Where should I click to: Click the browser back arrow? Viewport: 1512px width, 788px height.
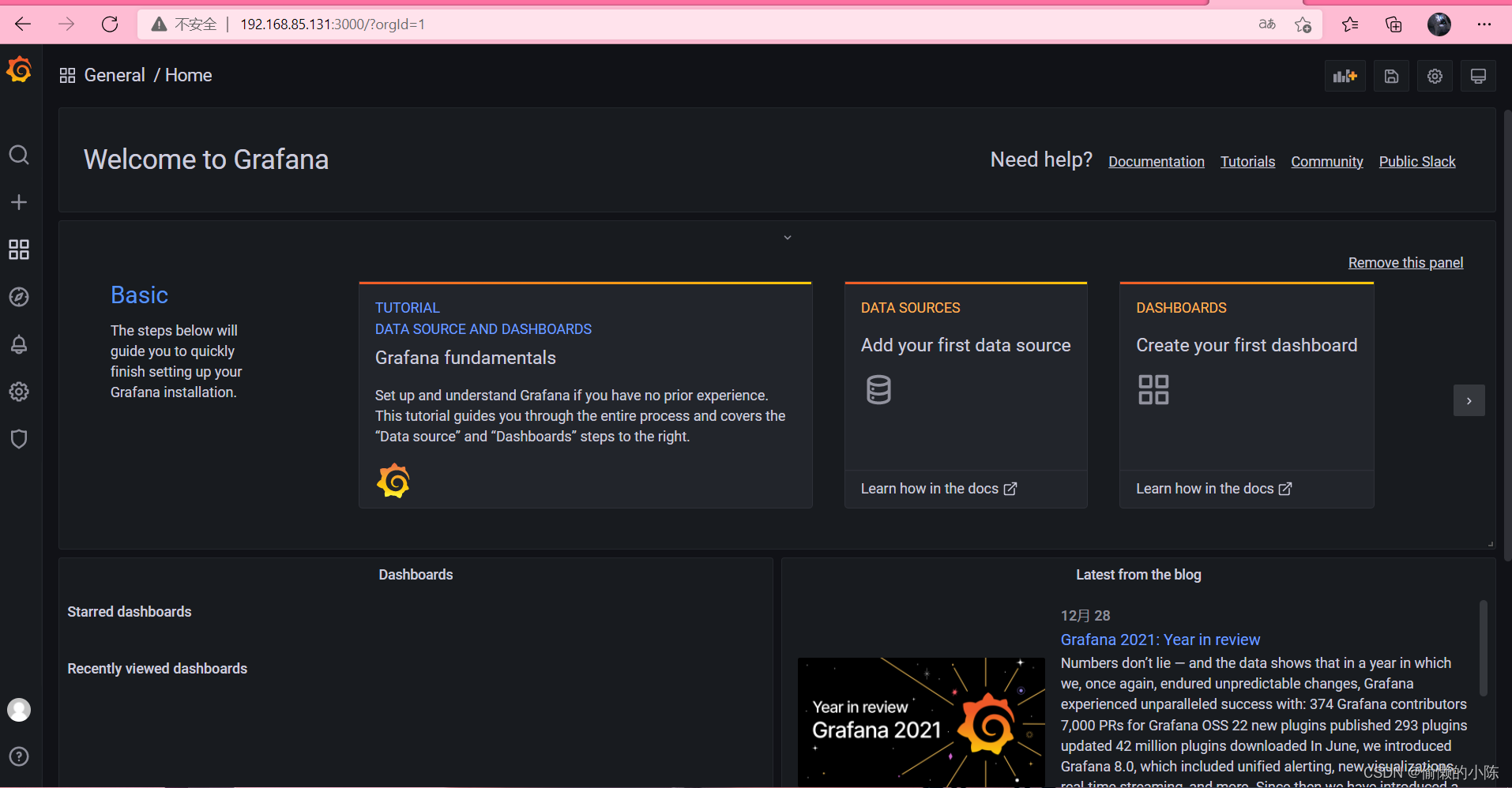click(23, 24)
